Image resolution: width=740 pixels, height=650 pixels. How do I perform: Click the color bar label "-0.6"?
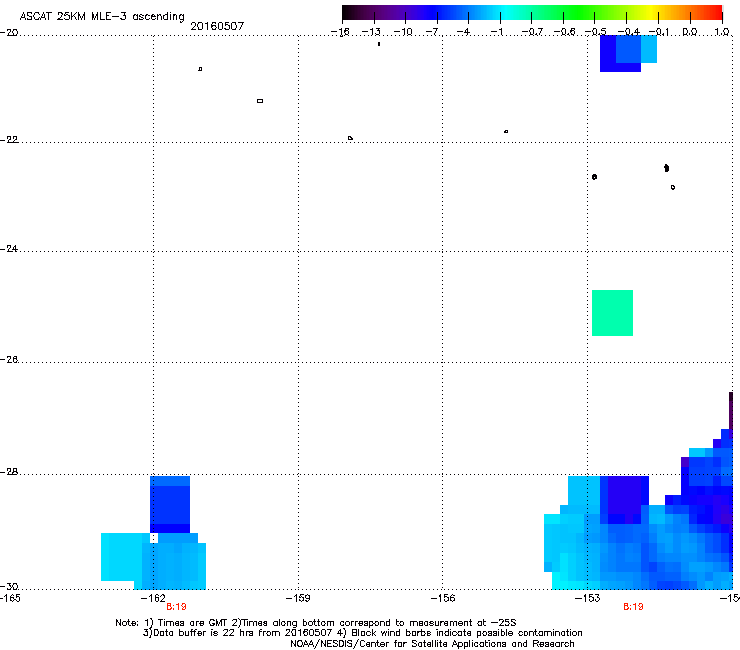pos(564,32)
